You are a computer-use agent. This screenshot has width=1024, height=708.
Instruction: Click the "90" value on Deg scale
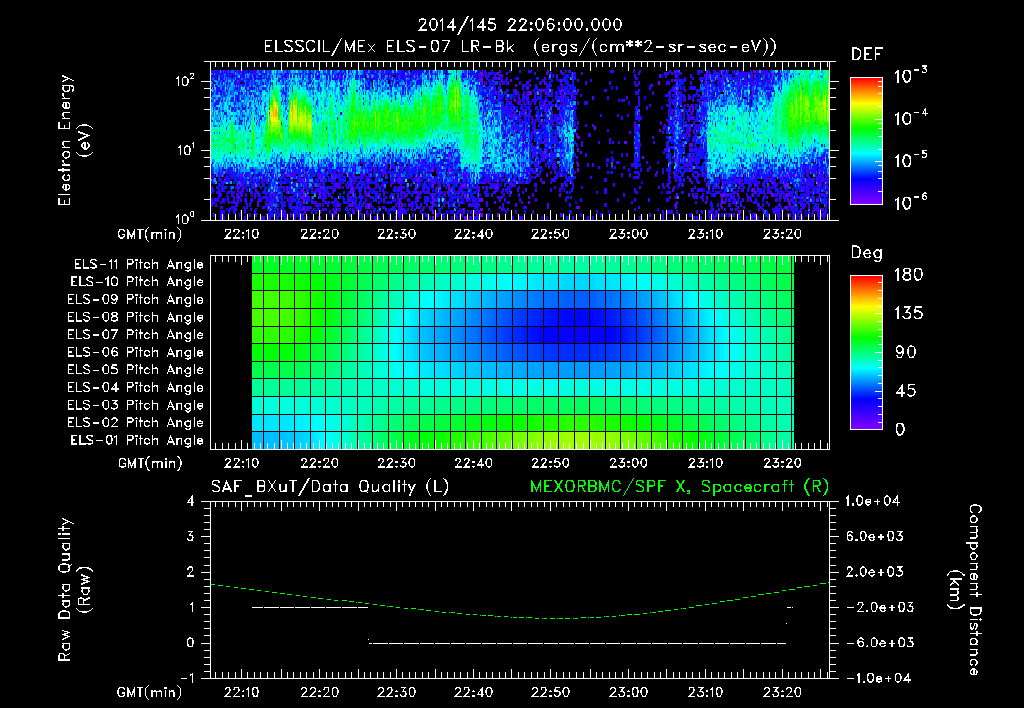pyautogui.click(x=906, y=353)
